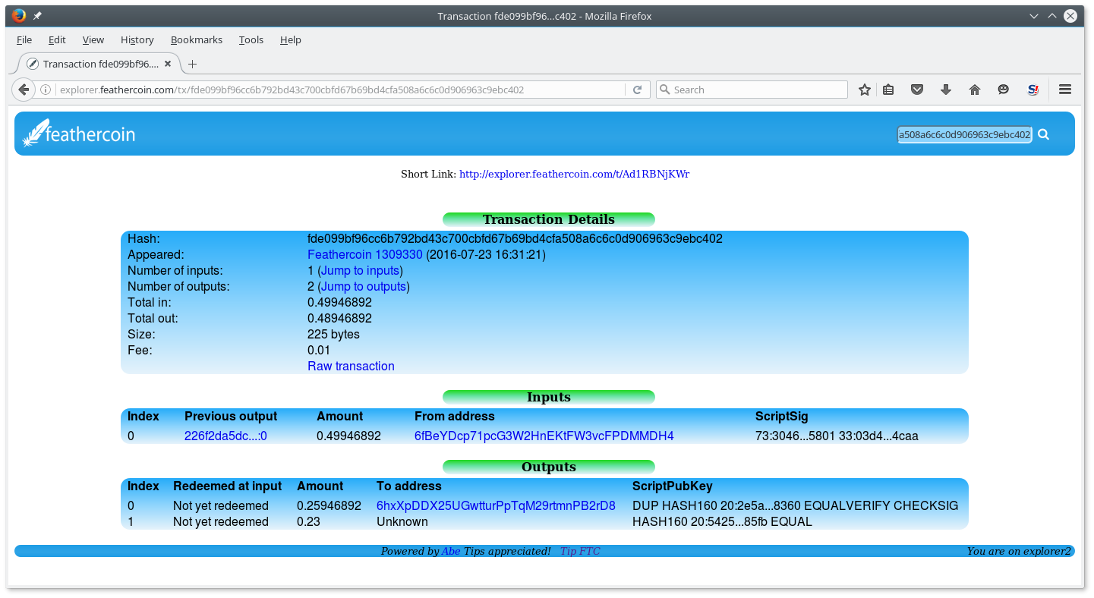Click the Outputs section heading

click(x=549, y=467)
